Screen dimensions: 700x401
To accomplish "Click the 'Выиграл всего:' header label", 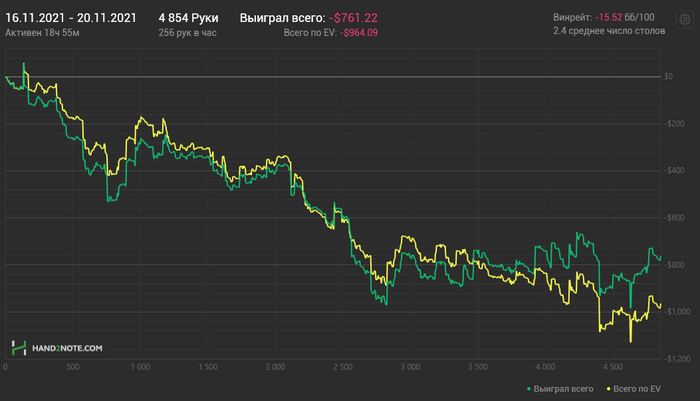I will click(x=282, y=18).
